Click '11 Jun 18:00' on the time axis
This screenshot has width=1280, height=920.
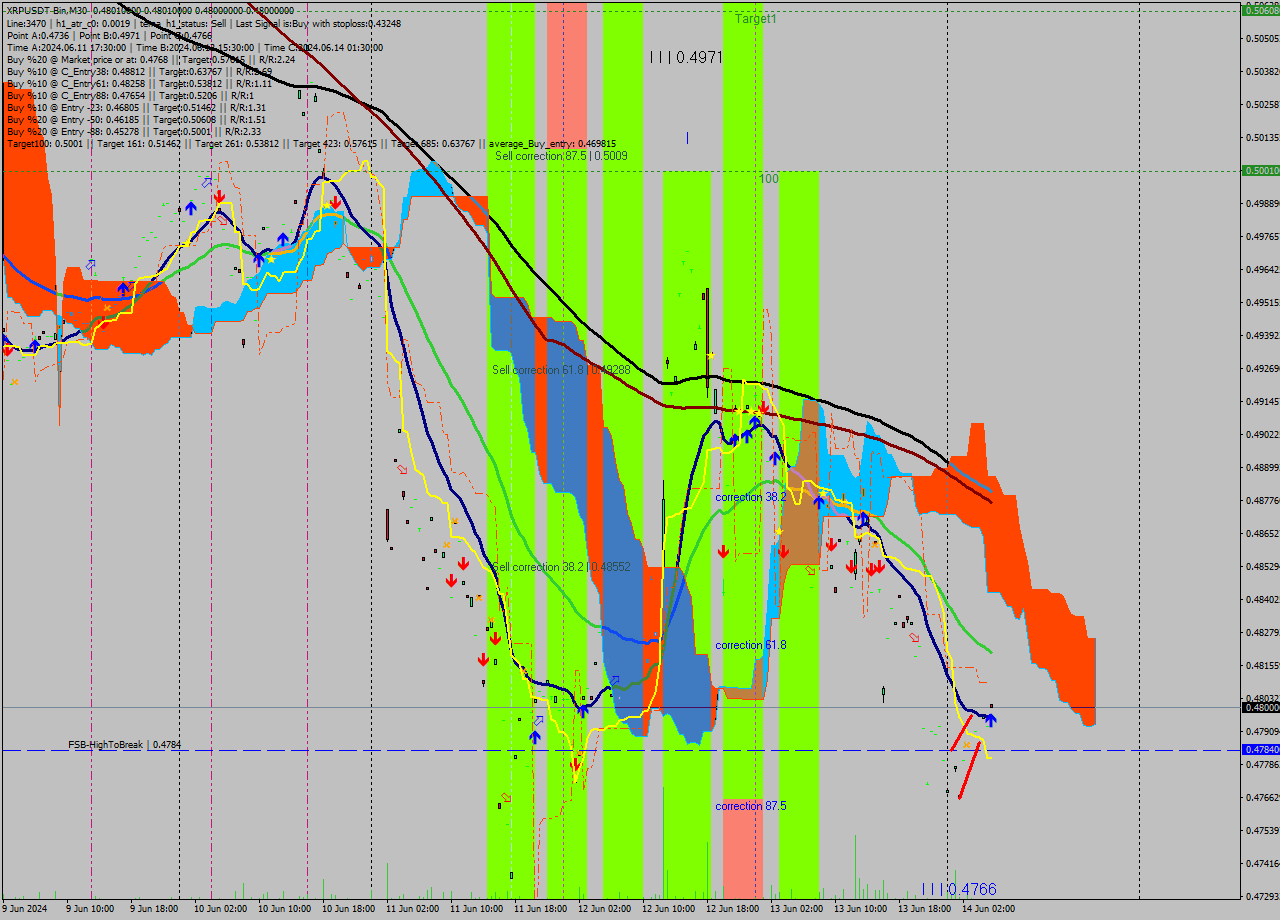tap(539, 909)
